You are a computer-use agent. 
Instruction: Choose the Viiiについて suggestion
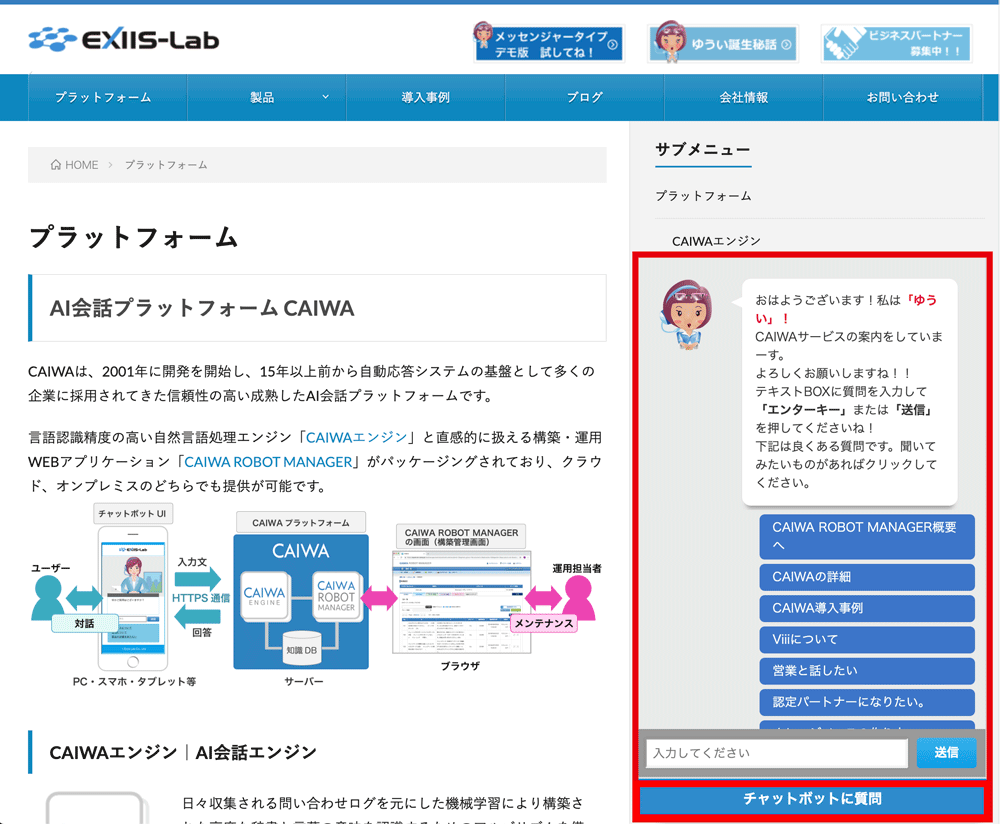click(867, 639)
